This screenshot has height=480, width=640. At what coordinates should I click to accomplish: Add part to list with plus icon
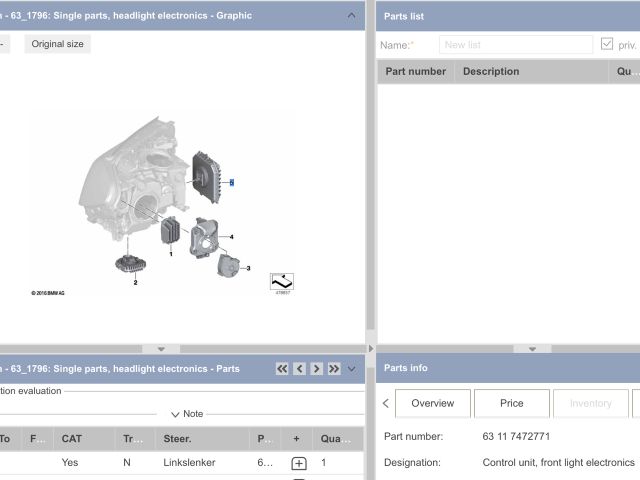tap(298, 464)
